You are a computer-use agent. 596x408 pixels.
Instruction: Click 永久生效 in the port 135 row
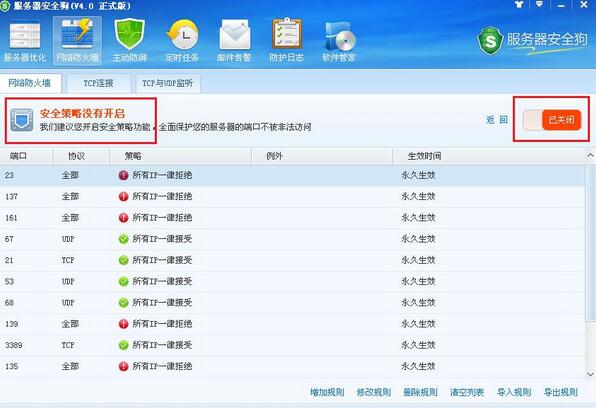pos(418,366)
